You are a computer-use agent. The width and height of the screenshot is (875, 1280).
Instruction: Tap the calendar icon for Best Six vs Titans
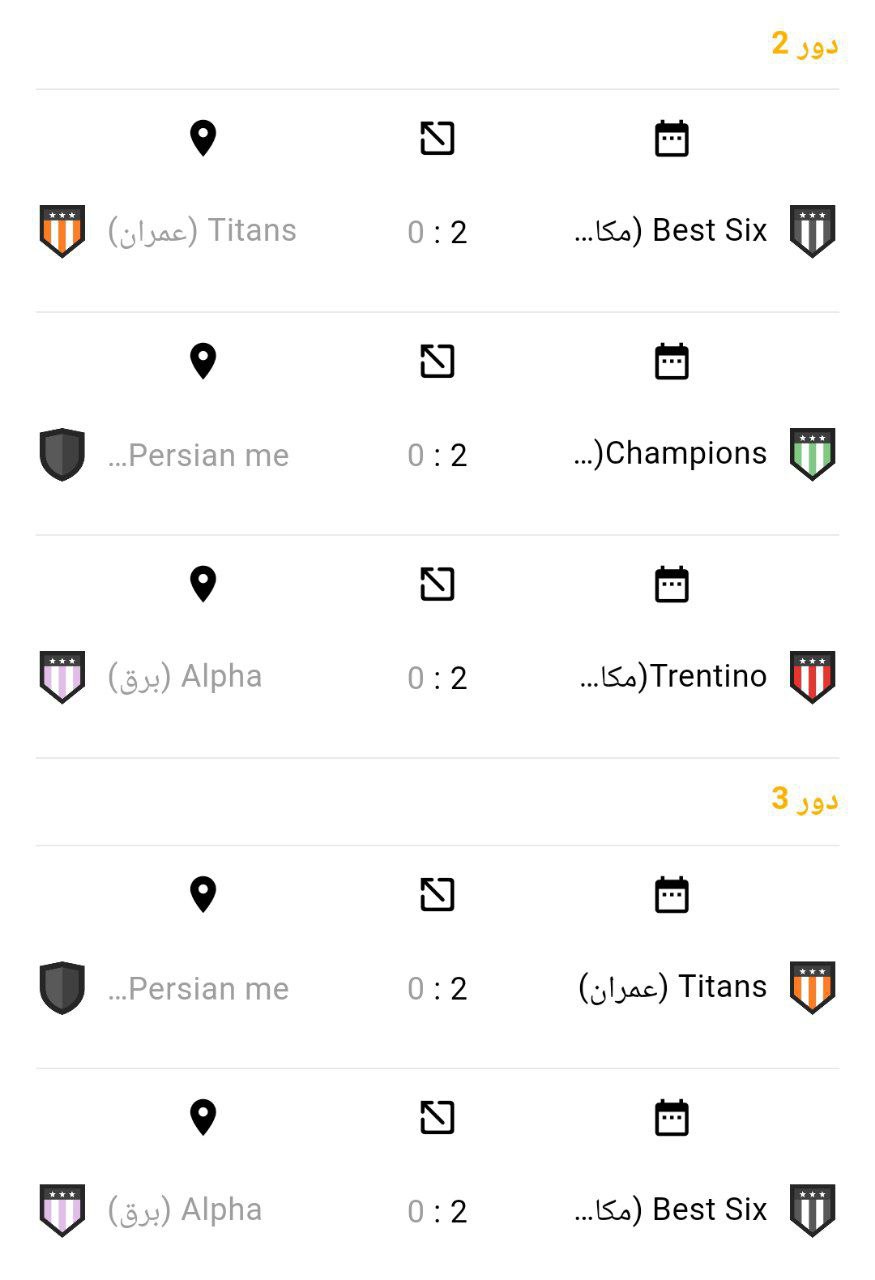point(672,138)
